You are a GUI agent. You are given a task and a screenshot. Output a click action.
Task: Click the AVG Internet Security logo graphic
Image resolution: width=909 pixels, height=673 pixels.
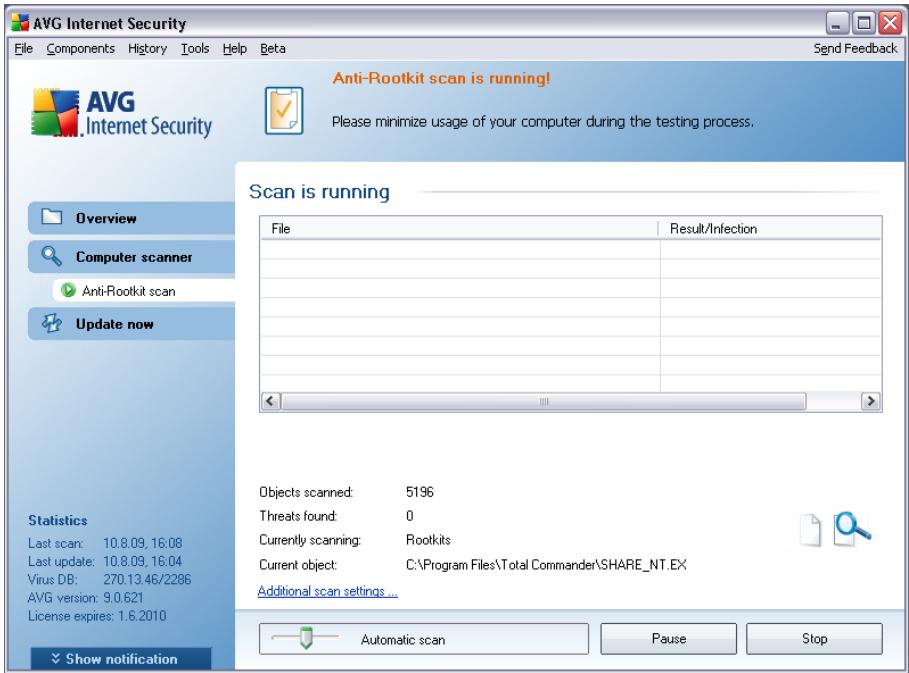tap(121, 113)
